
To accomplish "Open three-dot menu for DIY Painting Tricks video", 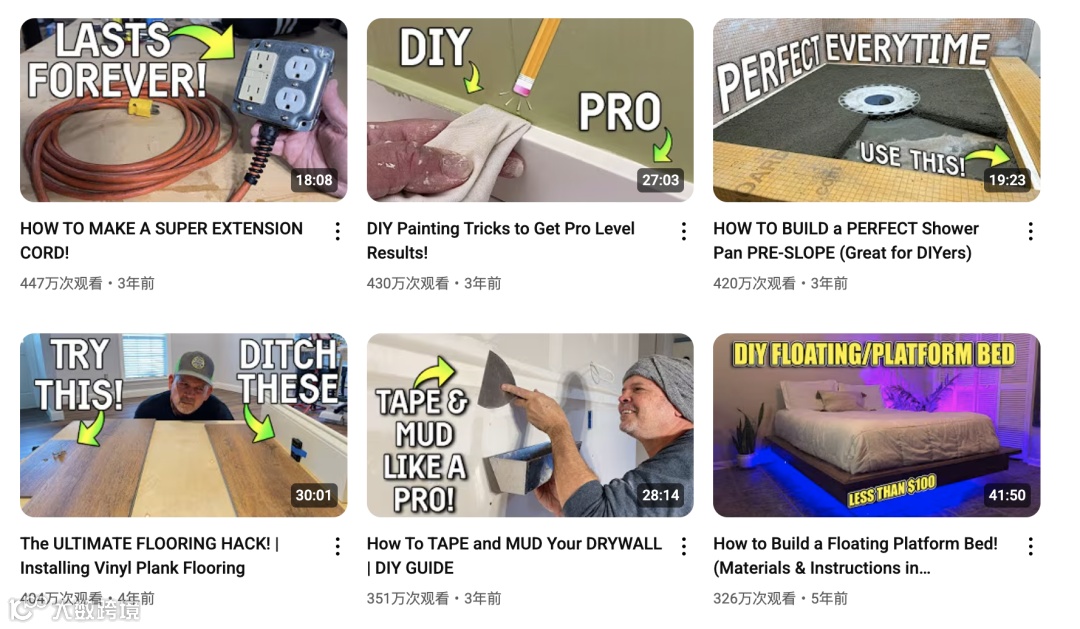I will pyautogui.click(x=683, y=231).
